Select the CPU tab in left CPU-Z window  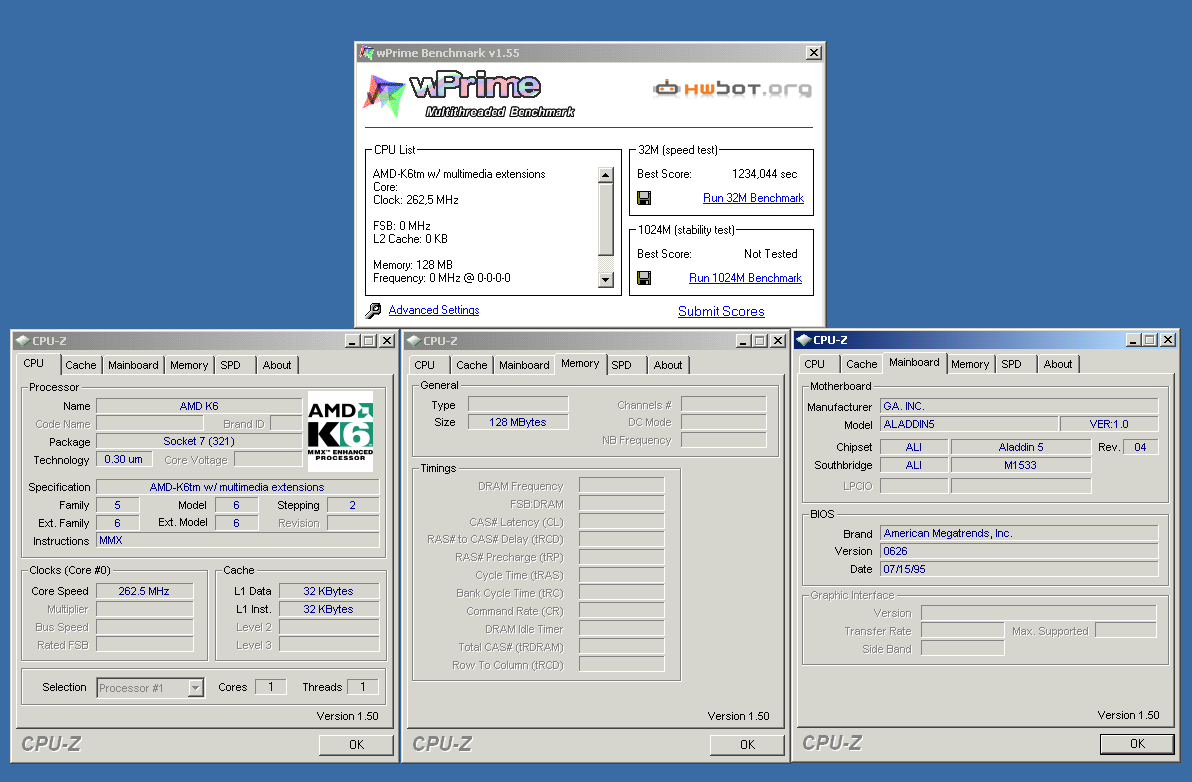[x=33, y=363]
